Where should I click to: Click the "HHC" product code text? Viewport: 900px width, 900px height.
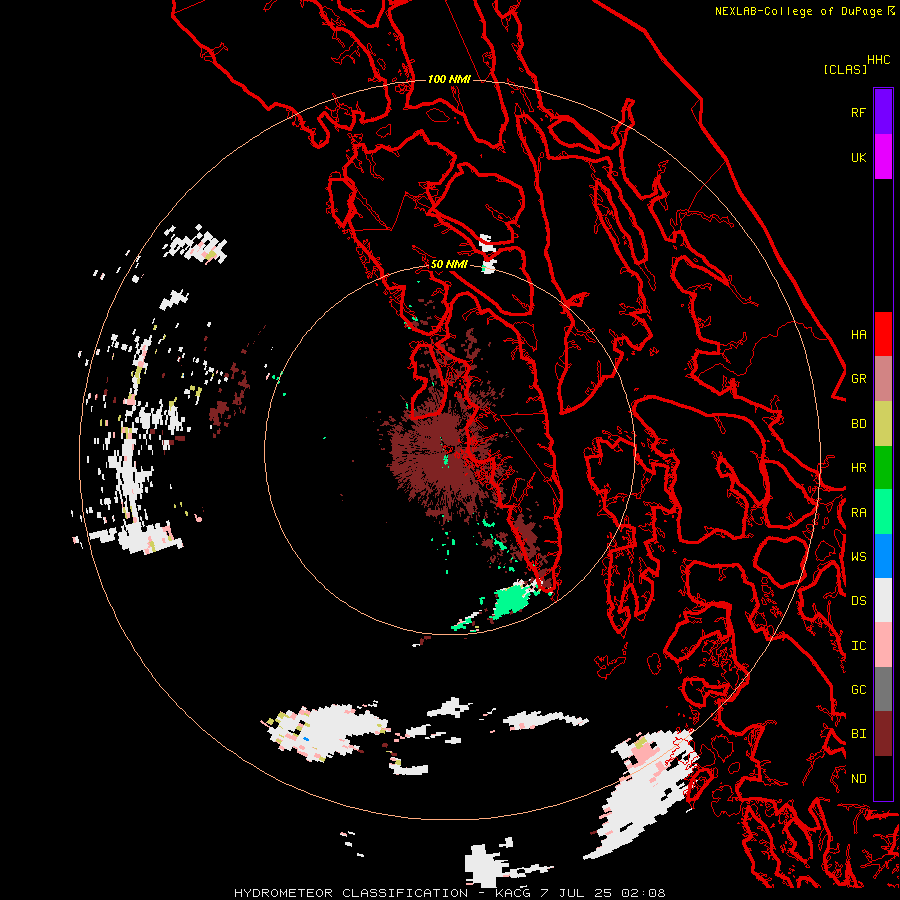point(879,60)
